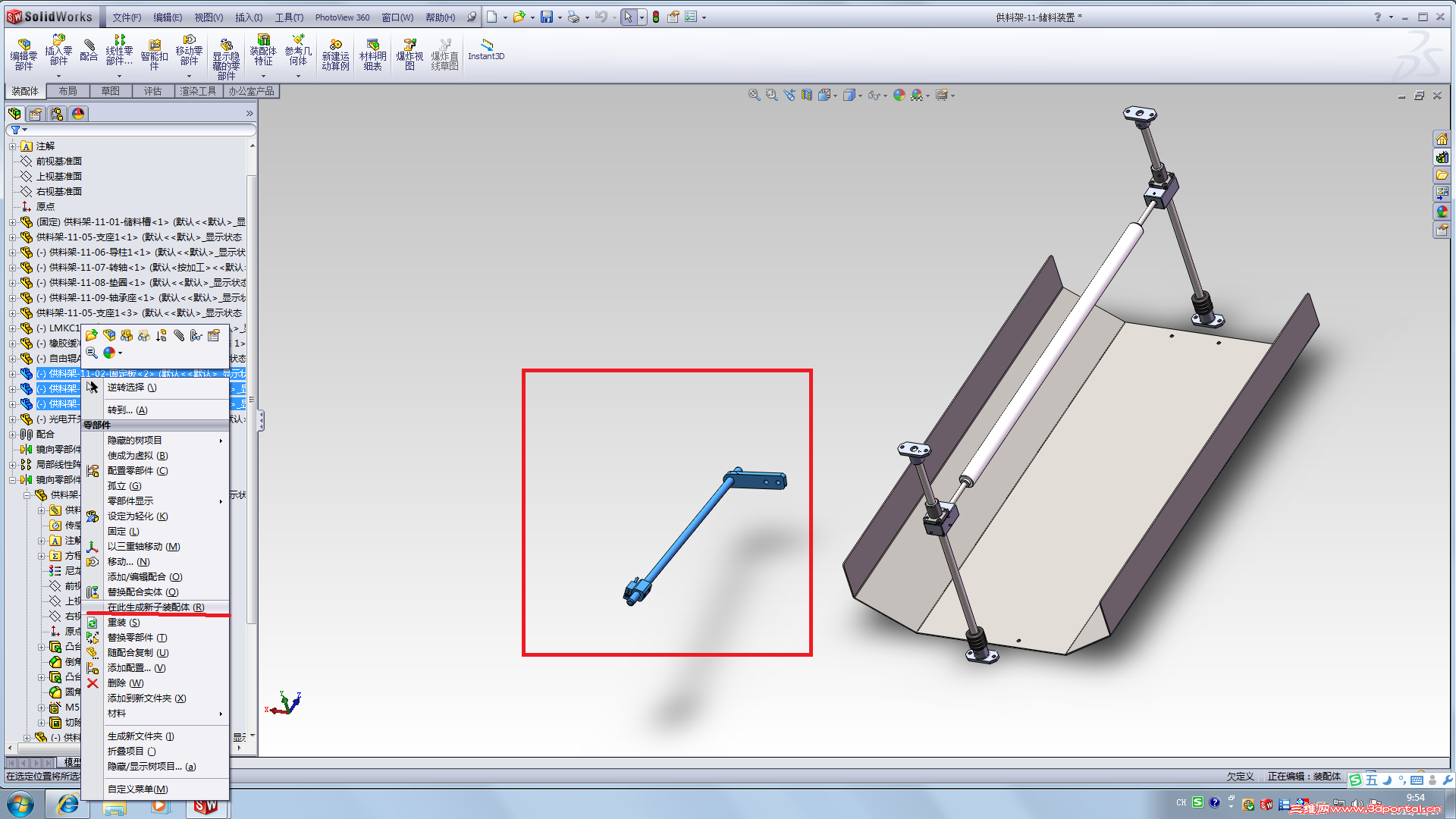Open the Section View icon in view toolbar
The width and height of the screenshot is (1456, 819).
click(x=806, y=95)
